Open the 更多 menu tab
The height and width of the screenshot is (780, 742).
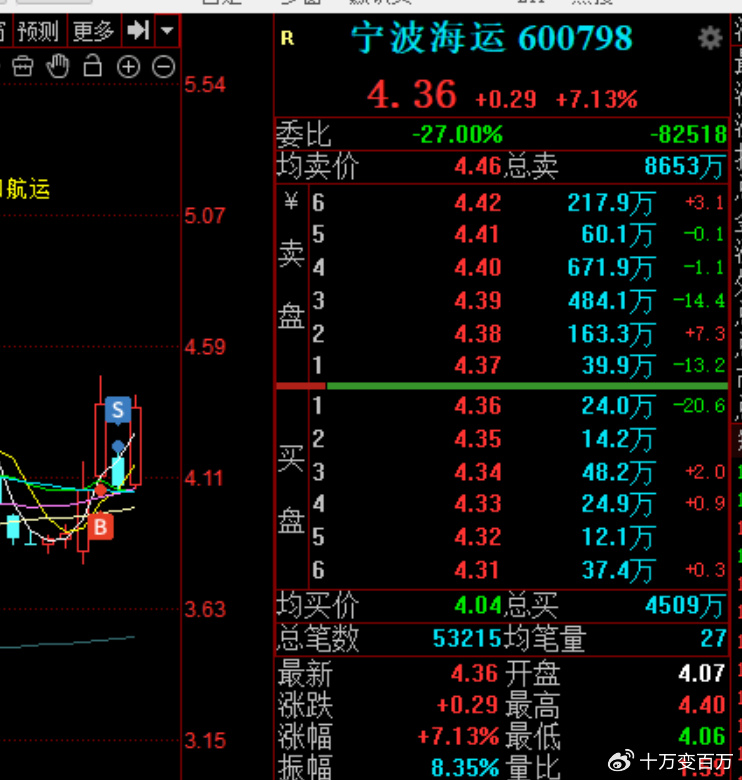[x=93, y=32]
